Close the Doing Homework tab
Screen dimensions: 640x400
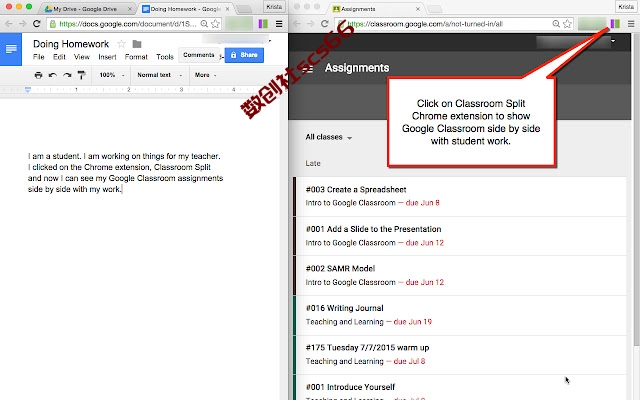227,9
